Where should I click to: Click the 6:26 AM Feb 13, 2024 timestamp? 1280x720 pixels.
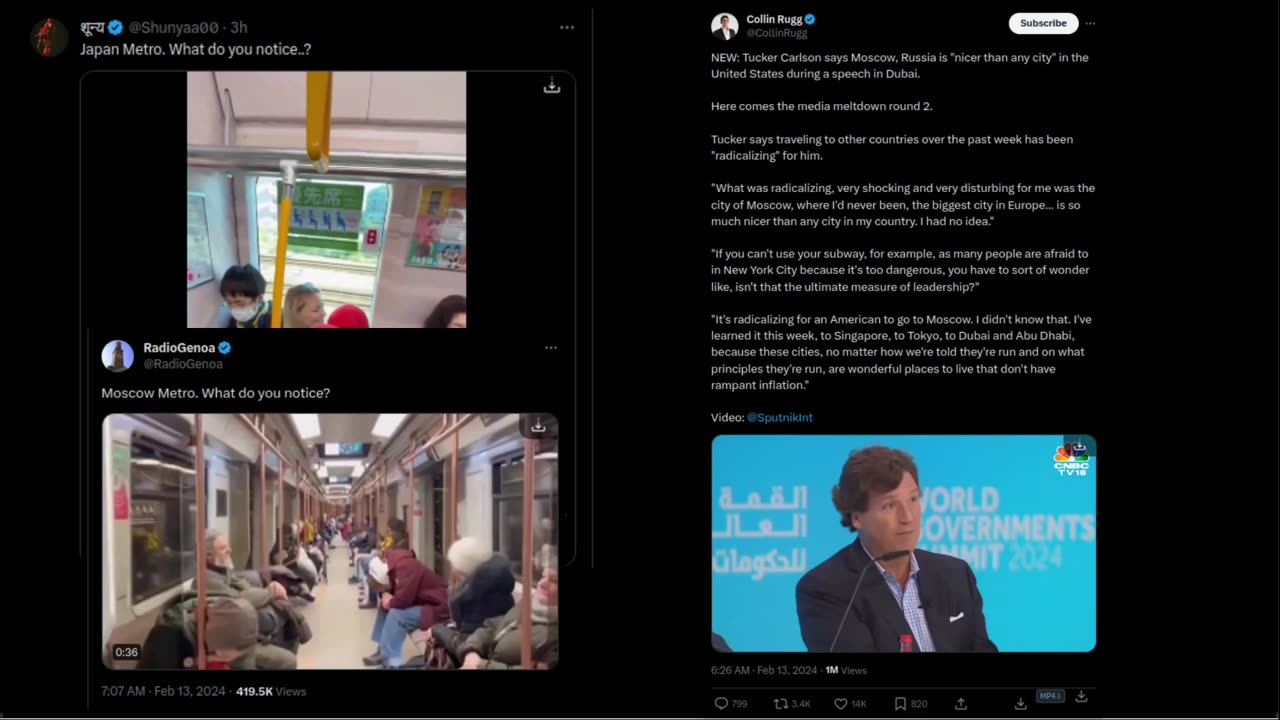pos(764,670)
